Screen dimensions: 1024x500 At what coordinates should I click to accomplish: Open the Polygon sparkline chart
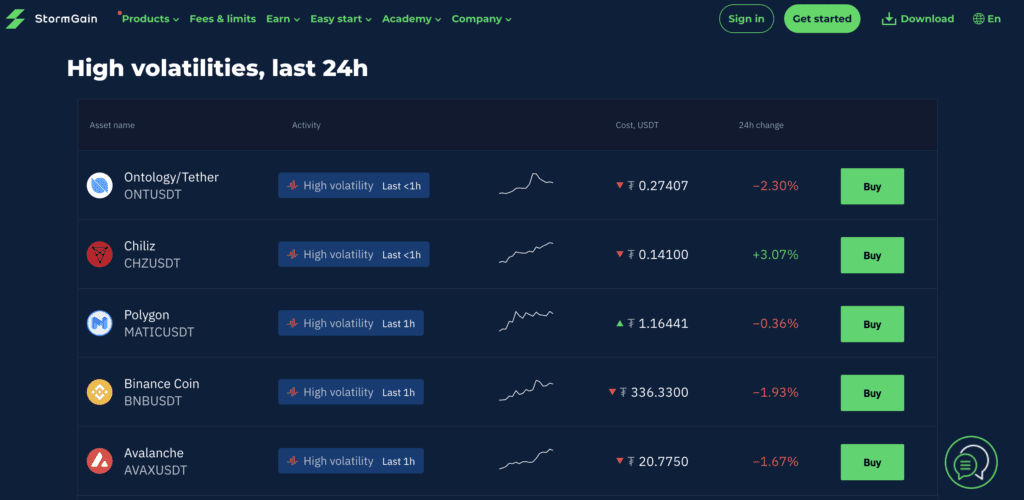526,321
